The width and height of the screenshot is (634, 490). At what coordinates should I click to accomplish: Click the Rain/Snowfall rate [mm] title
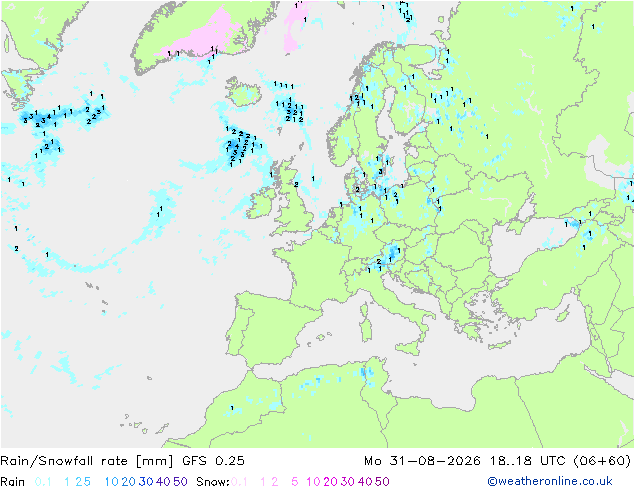point(87,461)
